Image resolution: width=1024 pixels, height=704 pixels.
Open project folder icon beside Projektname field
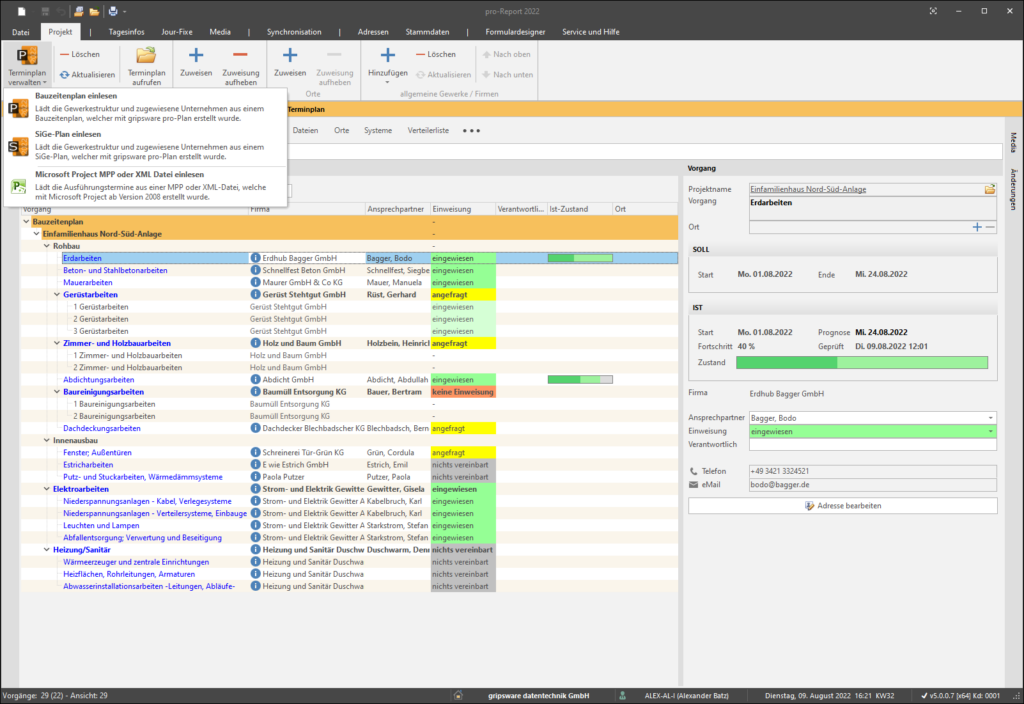coord(990,189)
